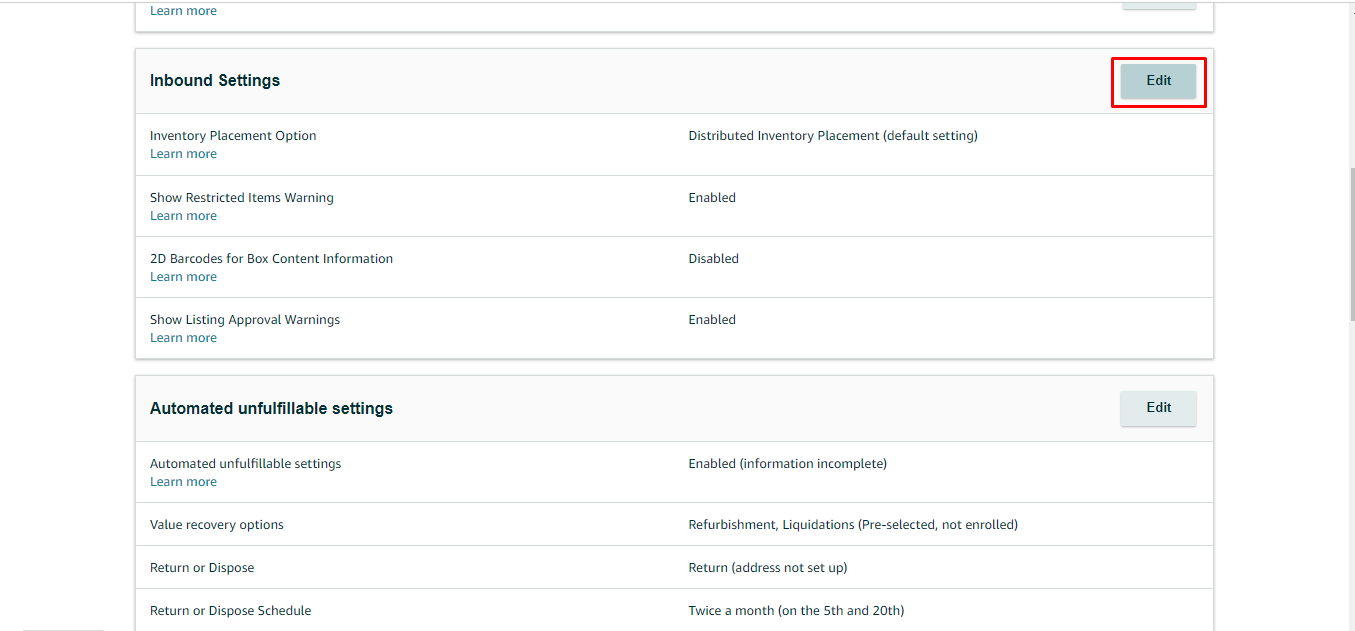Open Learn more under Show Listing Approval Warnings
This screenshot has width=1355, height=631.
183,338
